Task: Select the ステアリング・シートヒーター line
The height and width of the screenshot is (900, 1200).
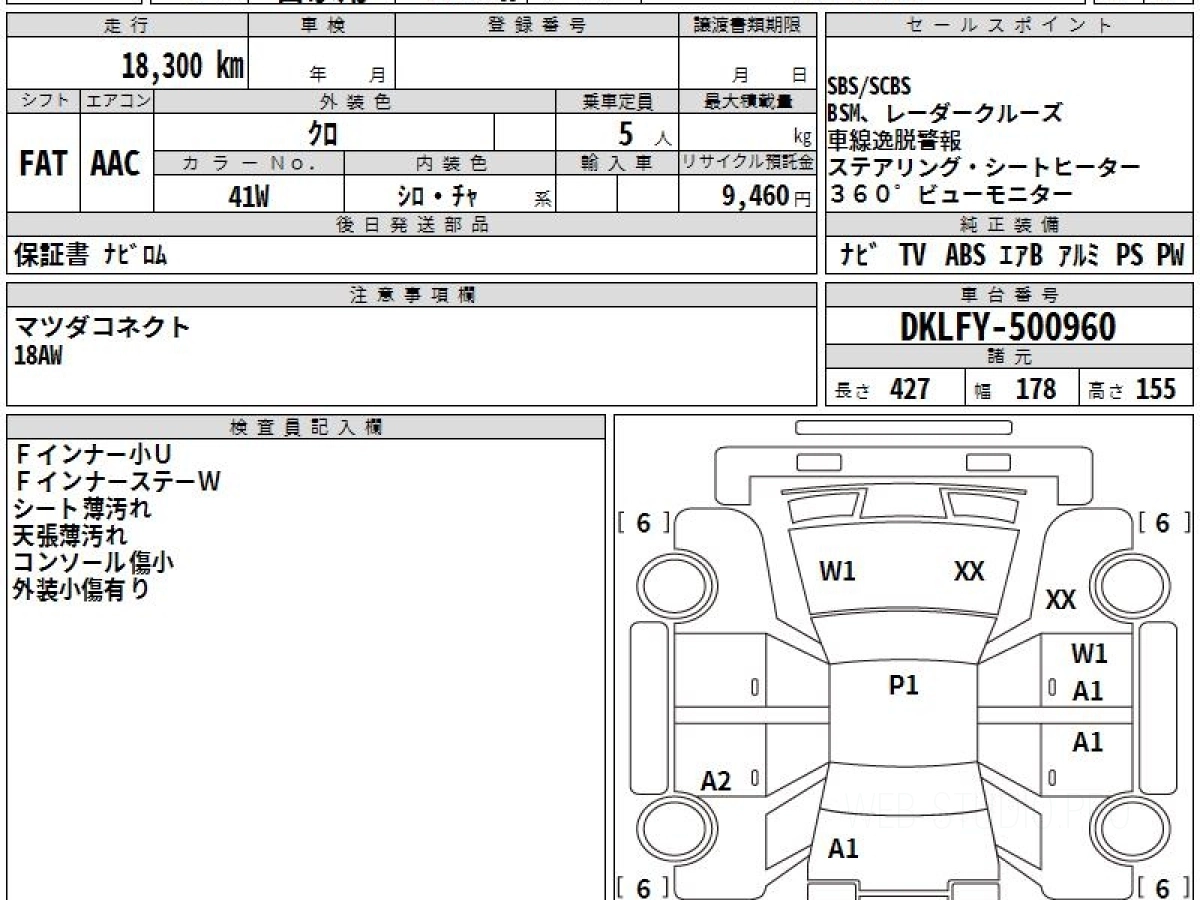Action: coord(983,167)
